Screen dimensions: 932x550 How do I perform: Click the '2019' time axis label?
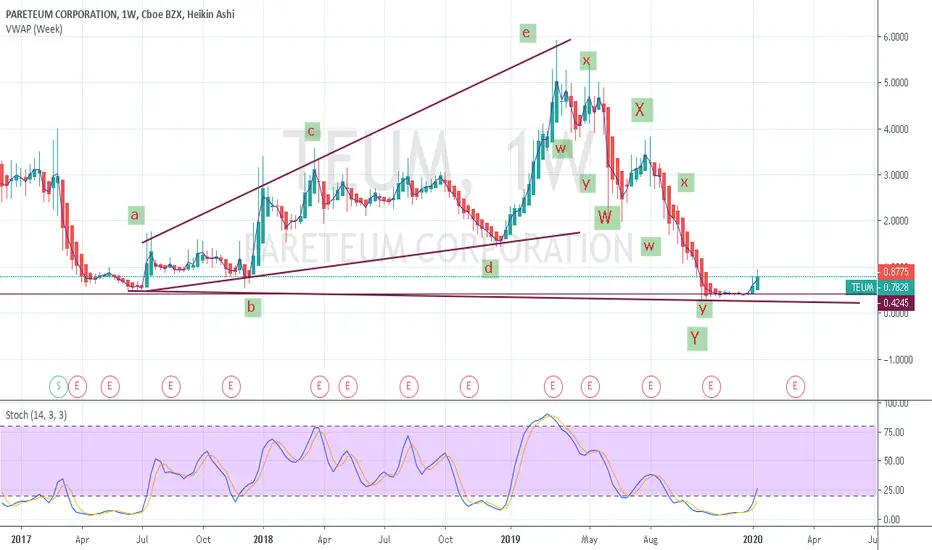click(511, 539)
